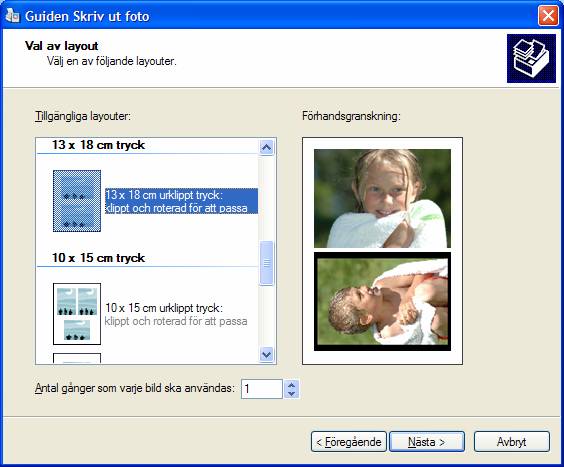Screen dimensions: 564x467
Task: Click the partially visible layout thumbnail at list bottom
Action: coord(77,358)
